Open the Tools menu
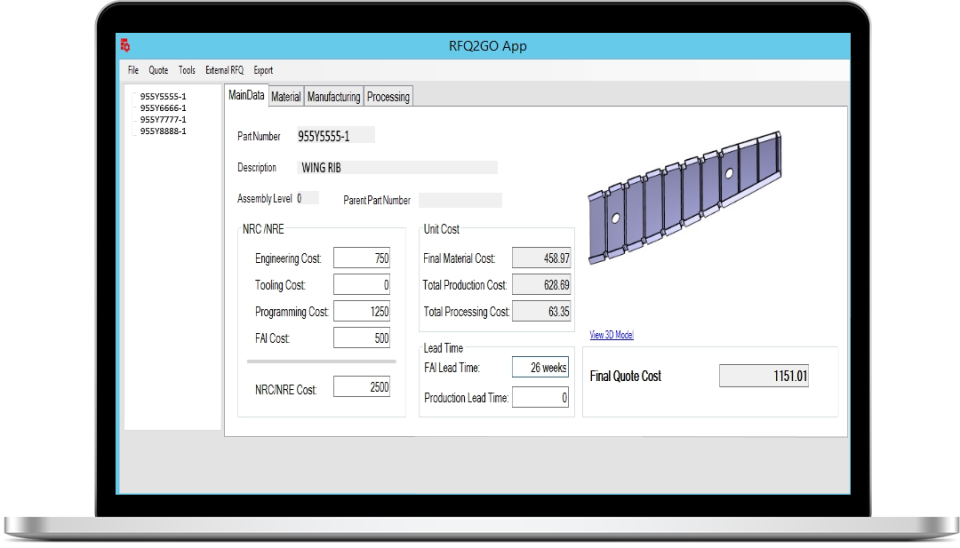The width and height of the screenshot is (960, 548). click(x=187, y=70)
